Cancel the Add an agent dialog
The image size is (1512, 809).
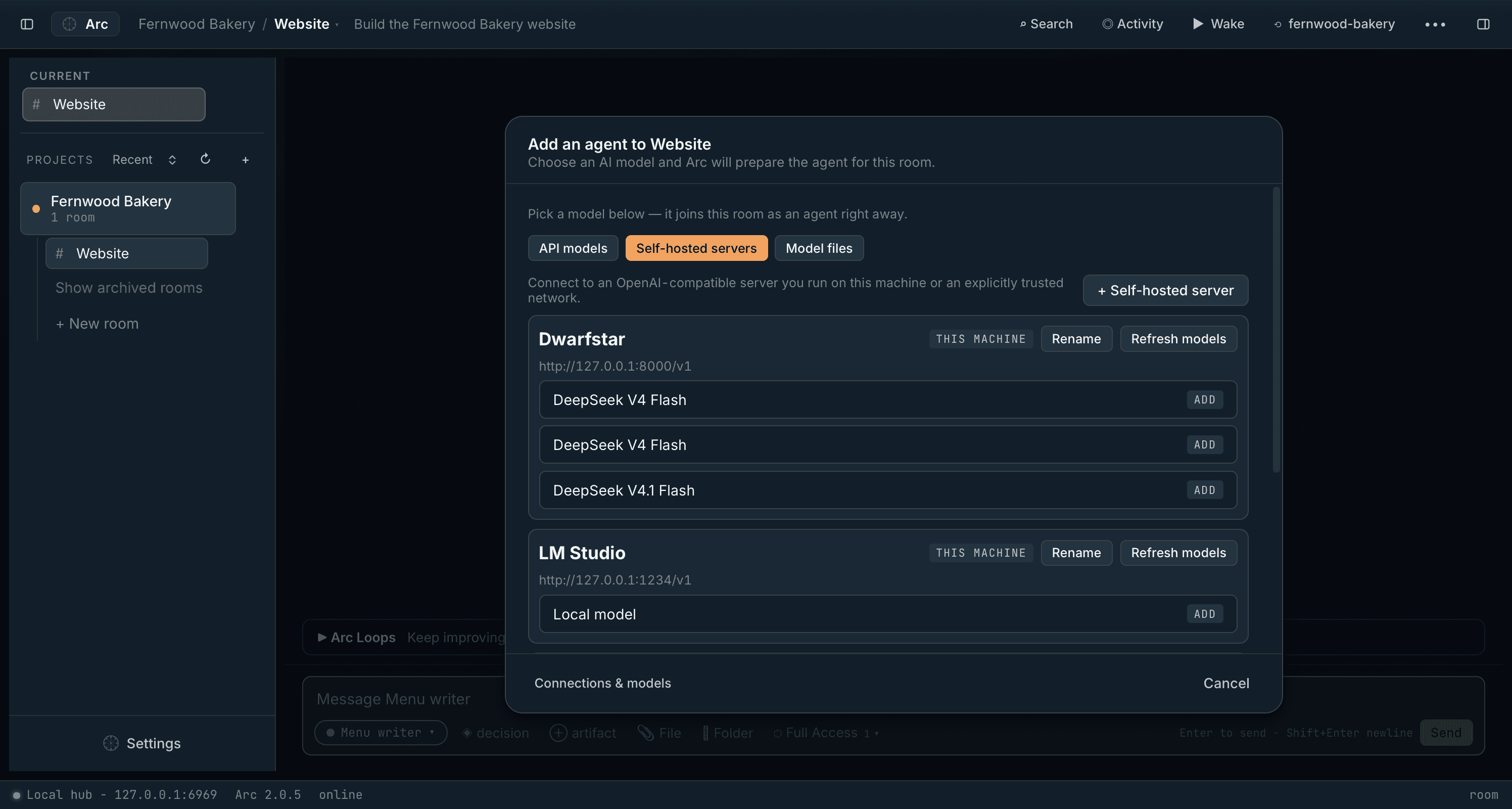coord(1226,683)
